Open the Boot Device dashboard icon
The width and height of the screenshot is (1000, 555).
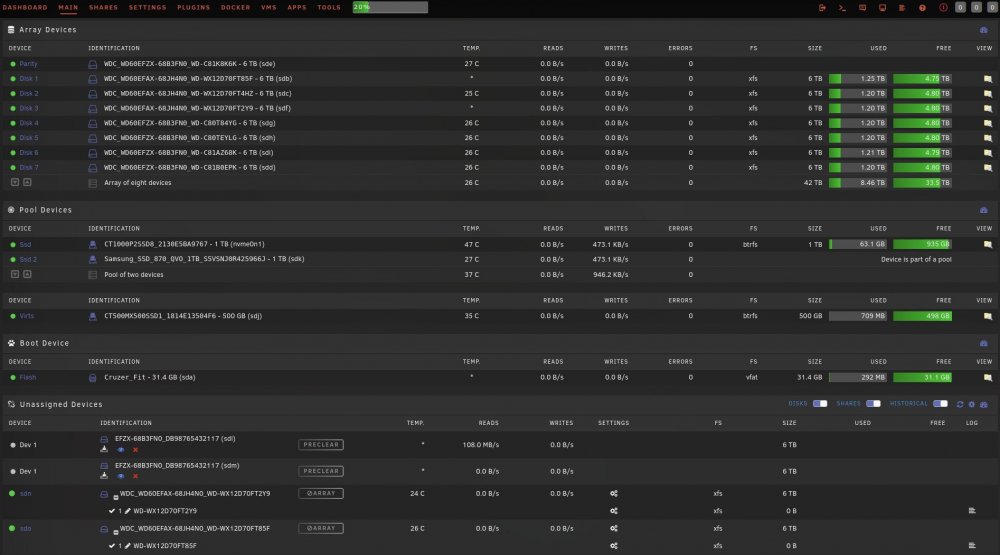coord(983,343)
